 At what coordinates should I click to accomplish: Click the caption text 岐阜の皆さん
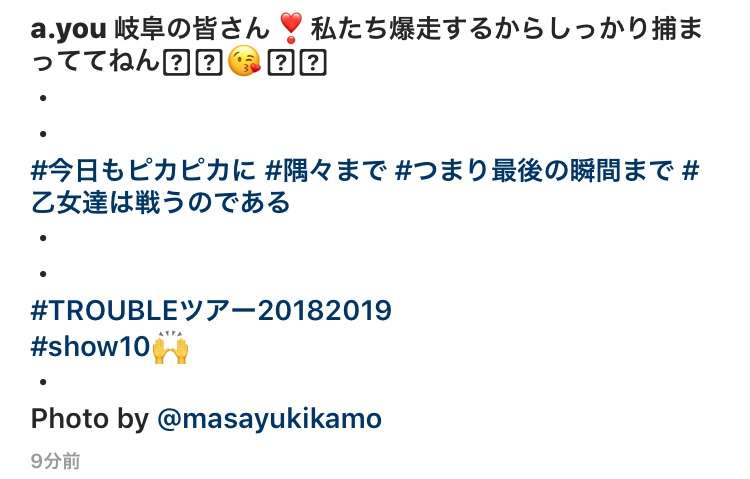pyautogui.click(x=192, y=29)
